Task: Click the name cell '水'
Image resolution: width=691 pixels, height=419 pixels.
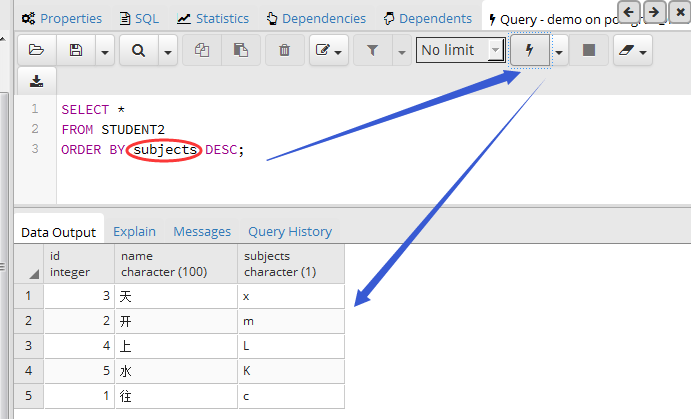Action: [x=176, y=371]
